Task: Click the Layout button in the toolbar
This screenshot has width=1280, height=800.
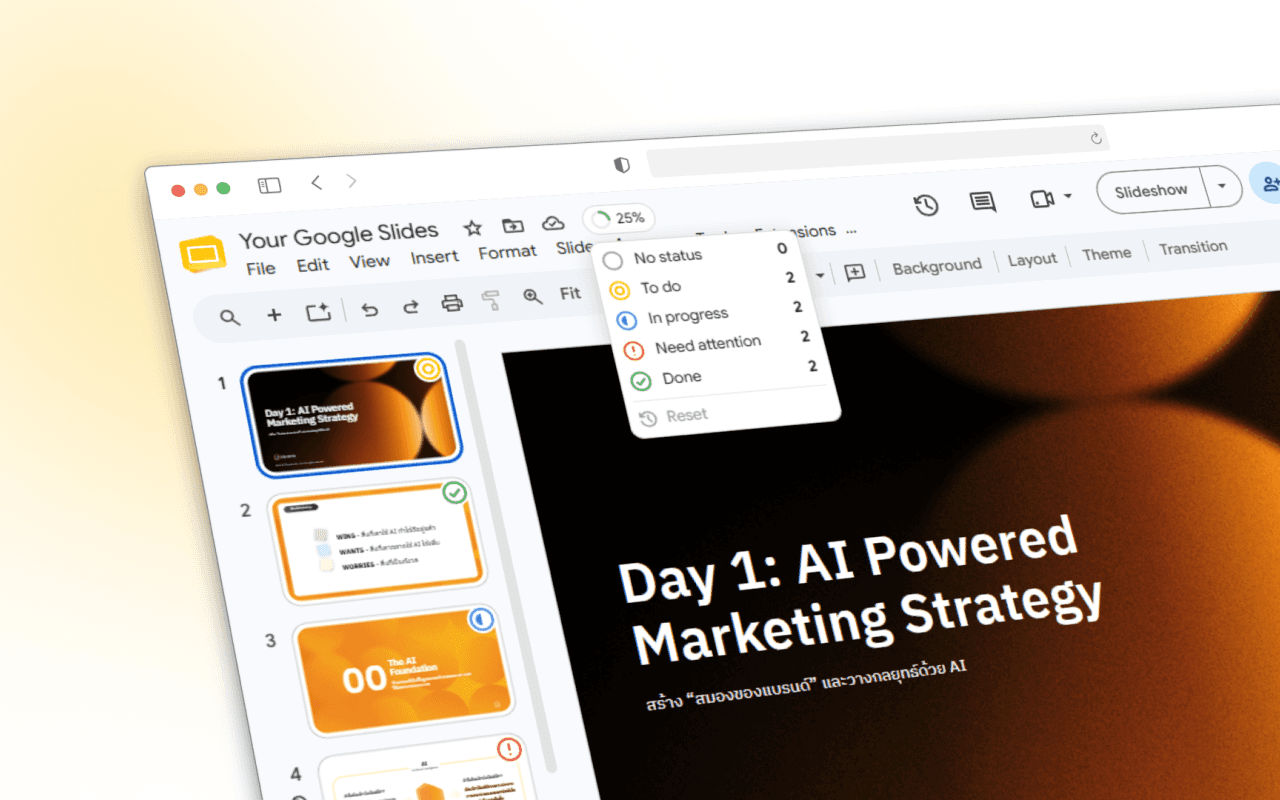Action: [x=1032, y=259]
